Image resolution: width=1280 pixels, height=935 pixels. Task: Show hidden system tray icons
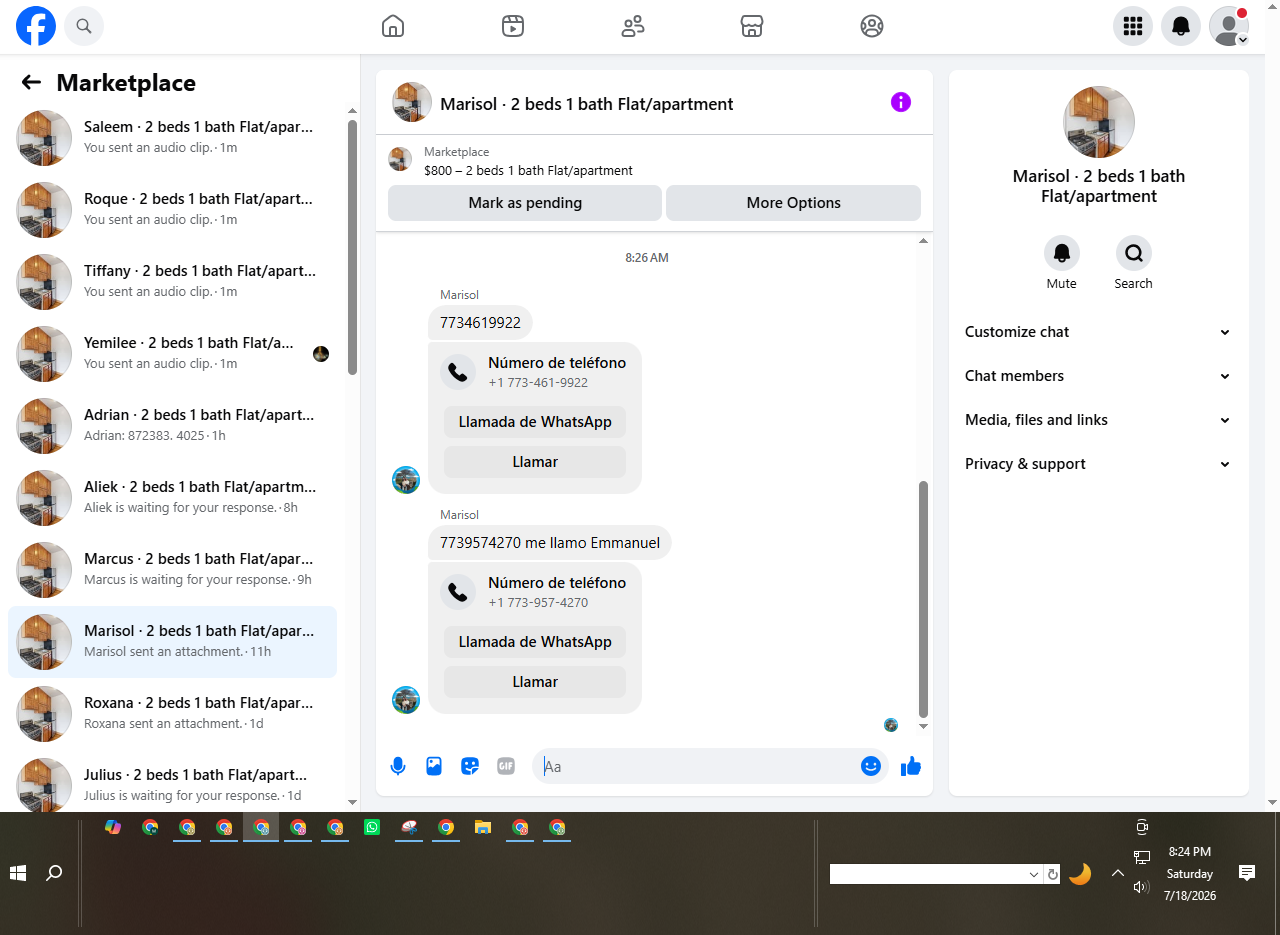1117,873
